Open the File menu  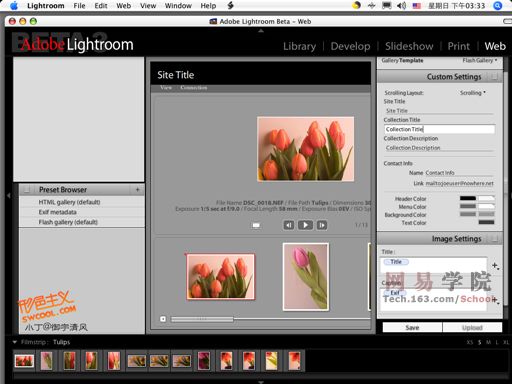coord(79,6)
